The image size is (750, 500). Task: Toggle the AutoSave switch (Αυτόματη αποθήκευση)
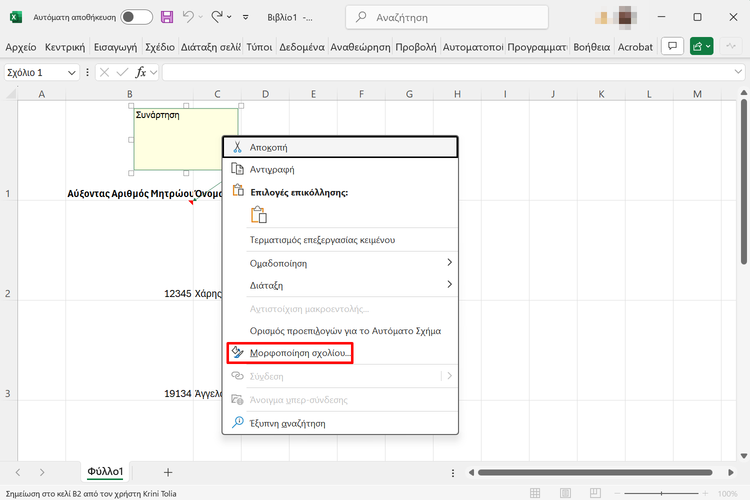[136, 17]
